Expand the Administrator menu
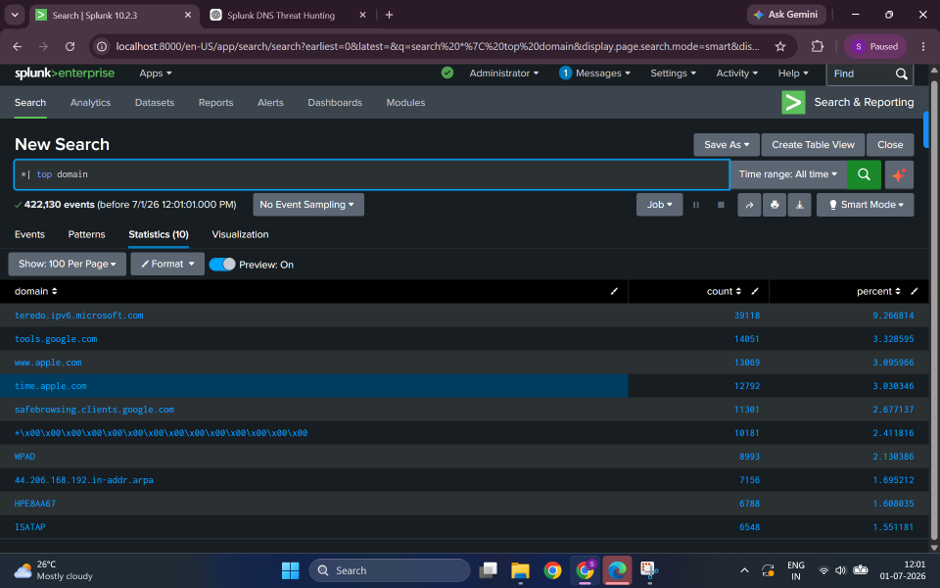The width and height of the screenshot is (940, 588). coord(504,73)
